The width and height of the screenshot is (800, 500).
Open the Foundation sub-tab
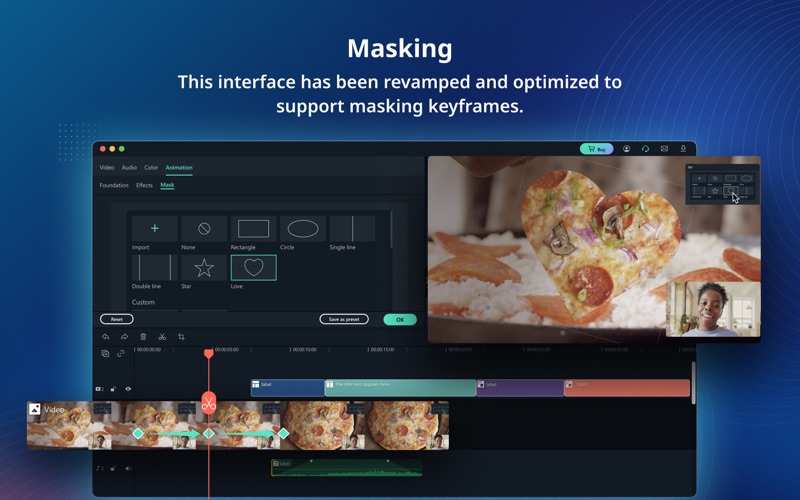pyautogui.click(x=114, y=185)
